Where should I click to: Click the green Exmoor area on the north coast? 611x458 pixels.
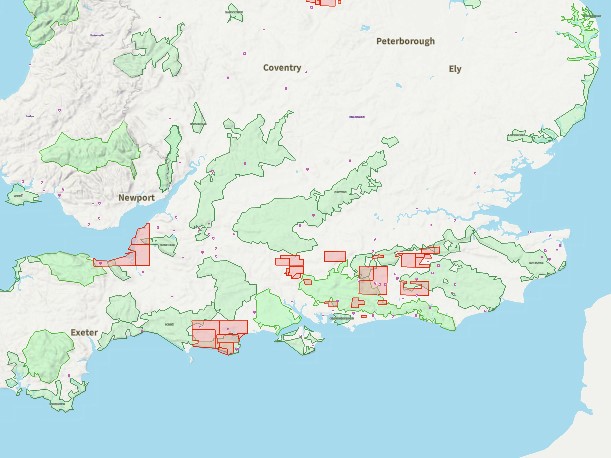pos(60,267)
